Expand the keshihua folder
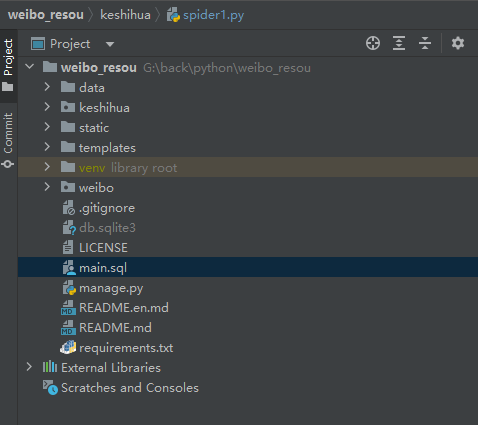 coord(47,107)
